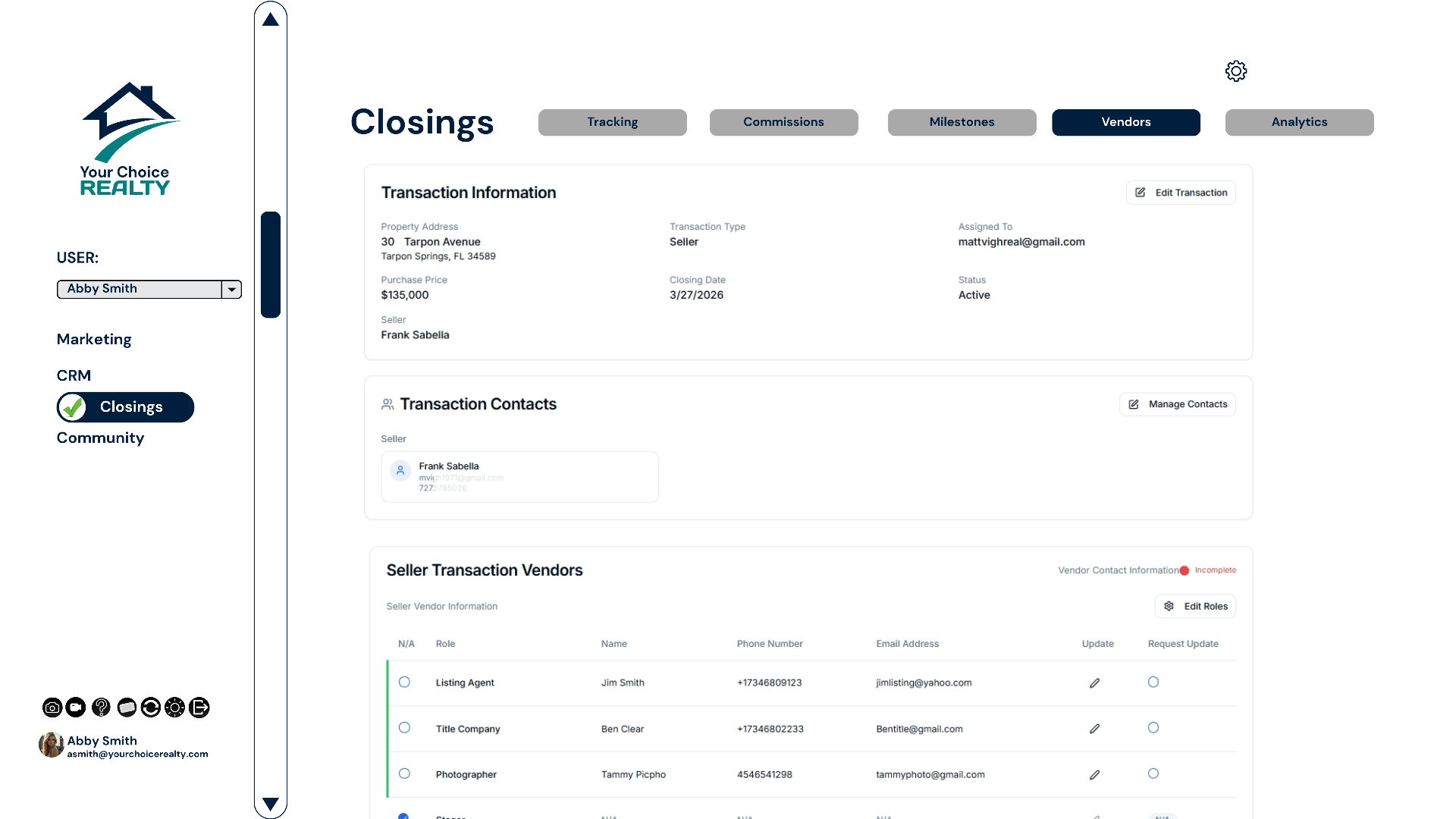Switch to the Commissions tab
This screenshot has width=1456, height=819.
point(783,122)
